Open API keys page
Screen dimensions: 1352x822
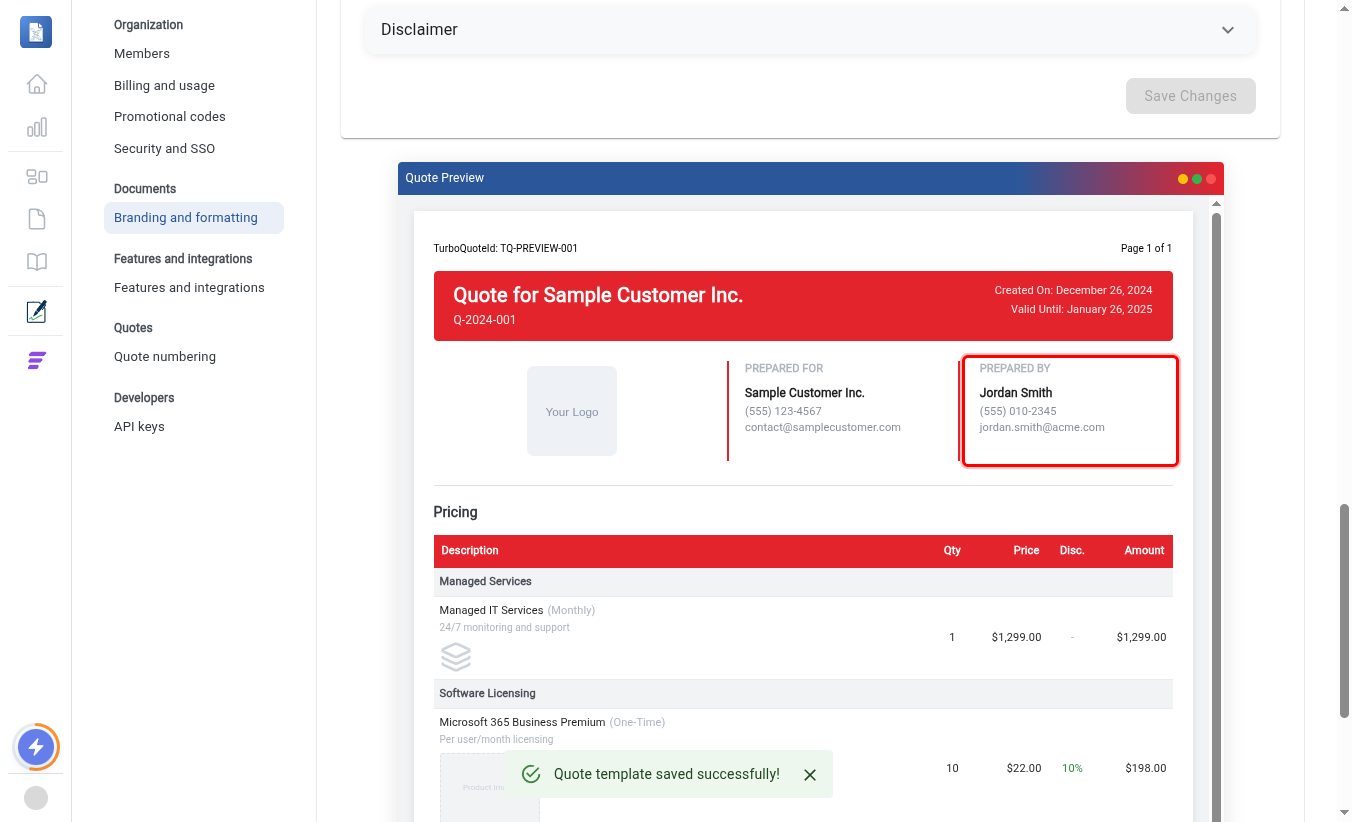tap(139, 427)
